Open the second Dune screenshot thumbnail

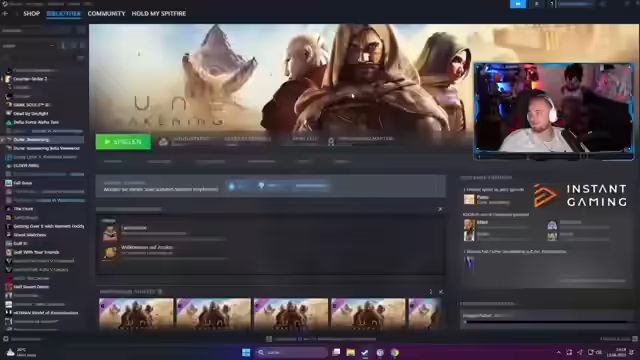(213, 313)
